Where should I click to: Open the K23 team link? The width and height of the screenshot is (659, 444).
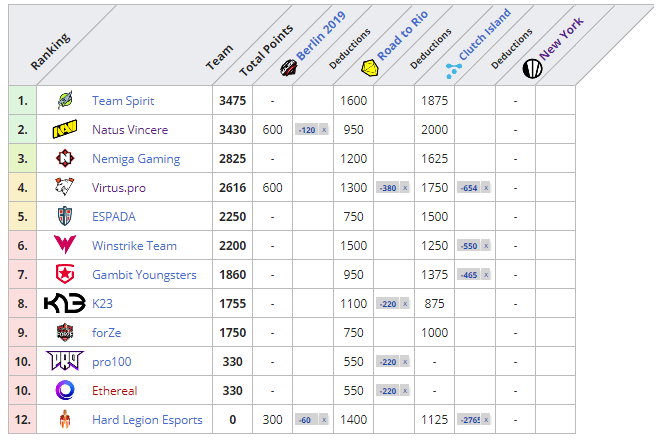point(103,304)
